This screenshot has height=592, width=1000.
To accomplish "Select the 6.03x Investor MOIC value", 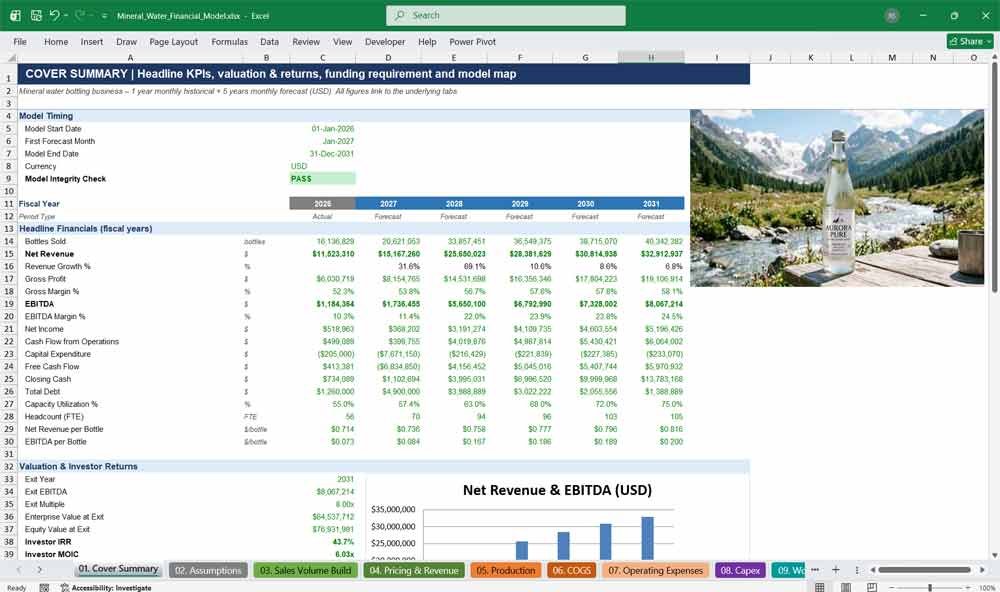I will point(344,554).
